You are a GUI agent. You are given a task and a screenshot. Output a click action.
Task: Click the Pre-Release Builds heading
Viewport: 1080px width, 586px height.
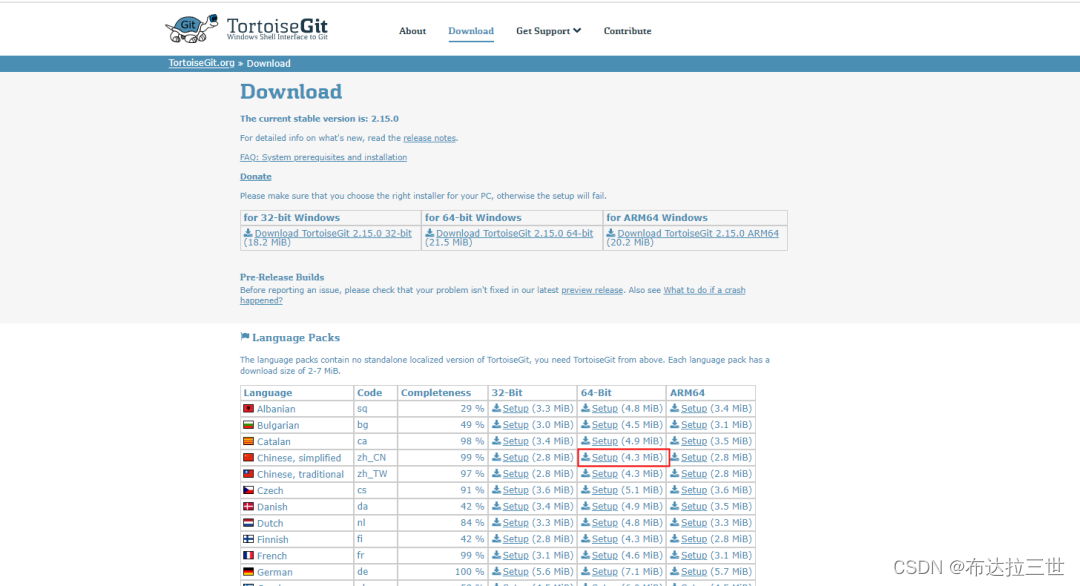282,277
